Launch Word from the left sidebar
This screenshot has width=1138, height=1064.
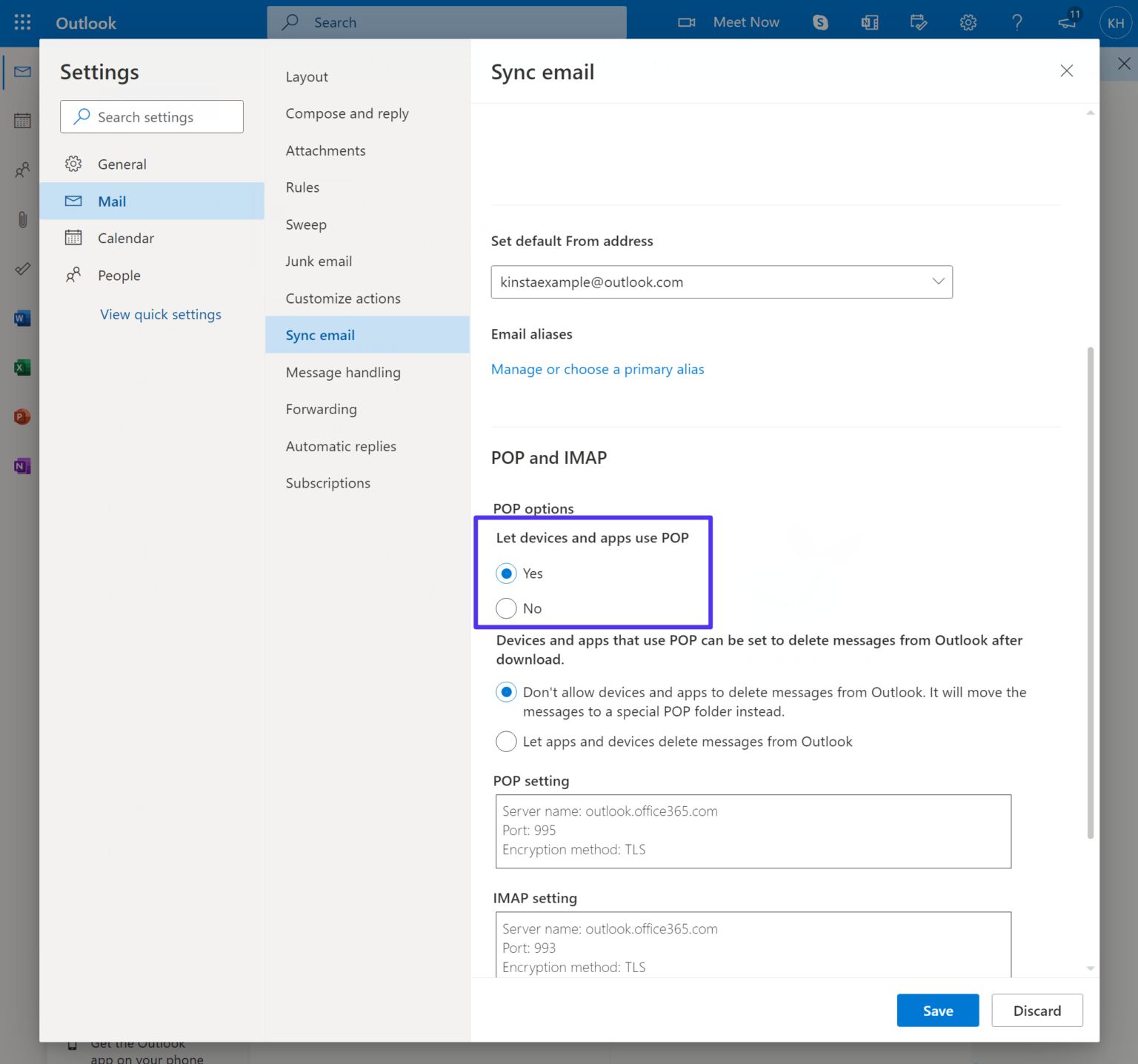tap(21, 318)
